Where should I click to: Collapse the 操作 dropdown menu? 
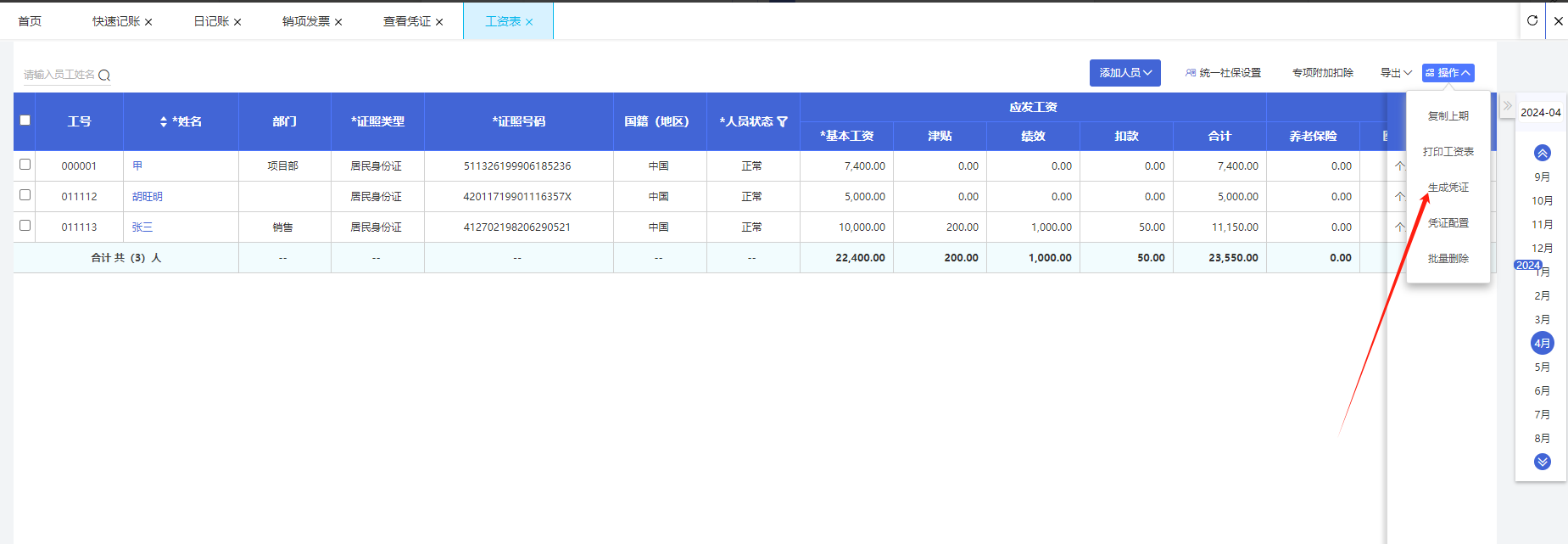click(1448, 73)
